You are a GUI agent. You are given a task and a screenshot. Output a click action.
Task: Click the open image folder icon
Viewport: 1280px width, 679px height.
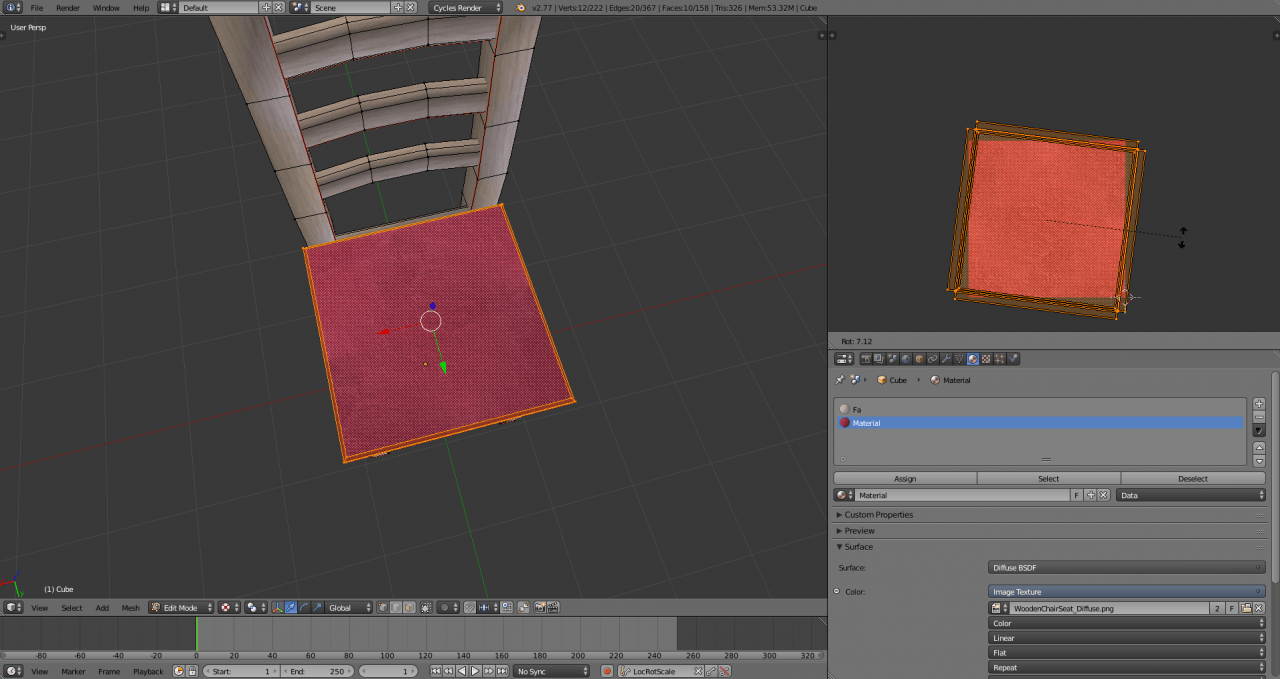(x=1246, y=608)
